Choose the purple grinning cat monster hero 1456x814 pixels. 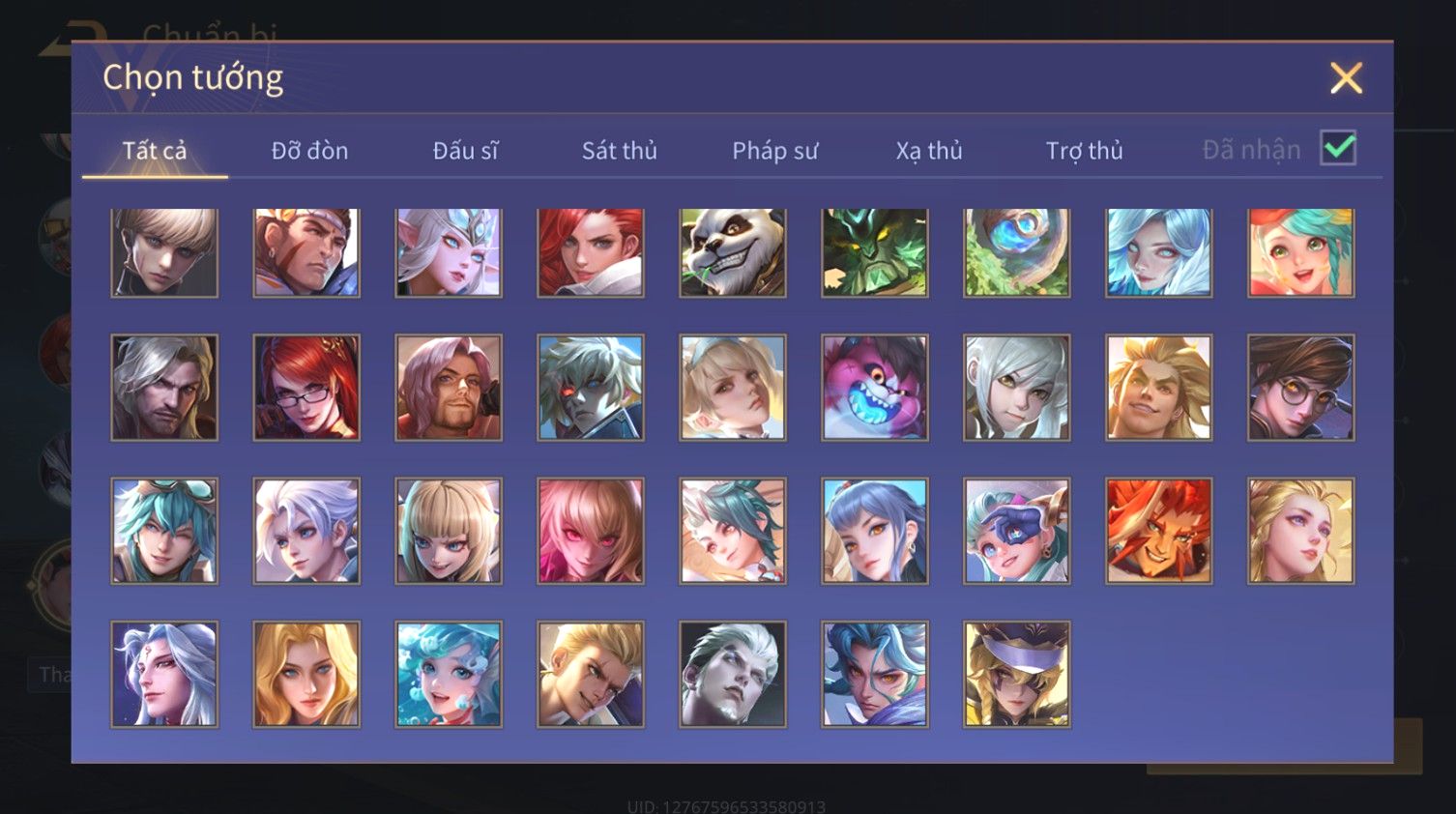click(x=875, y=388)
